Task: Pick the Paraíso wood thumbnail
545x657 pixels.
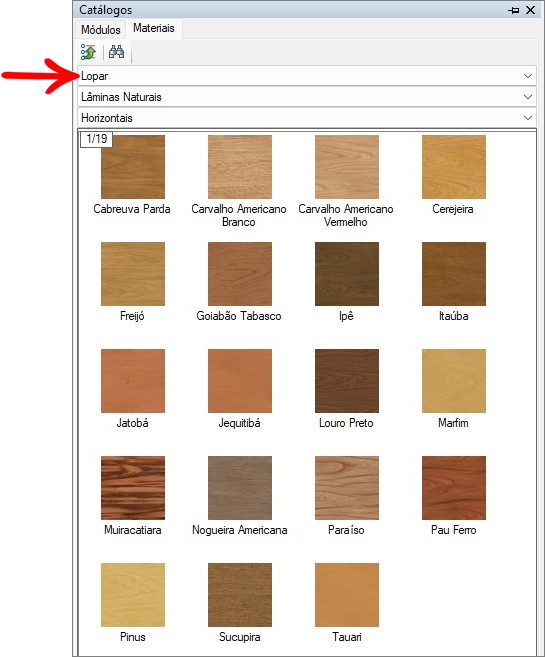Action: 347,488
